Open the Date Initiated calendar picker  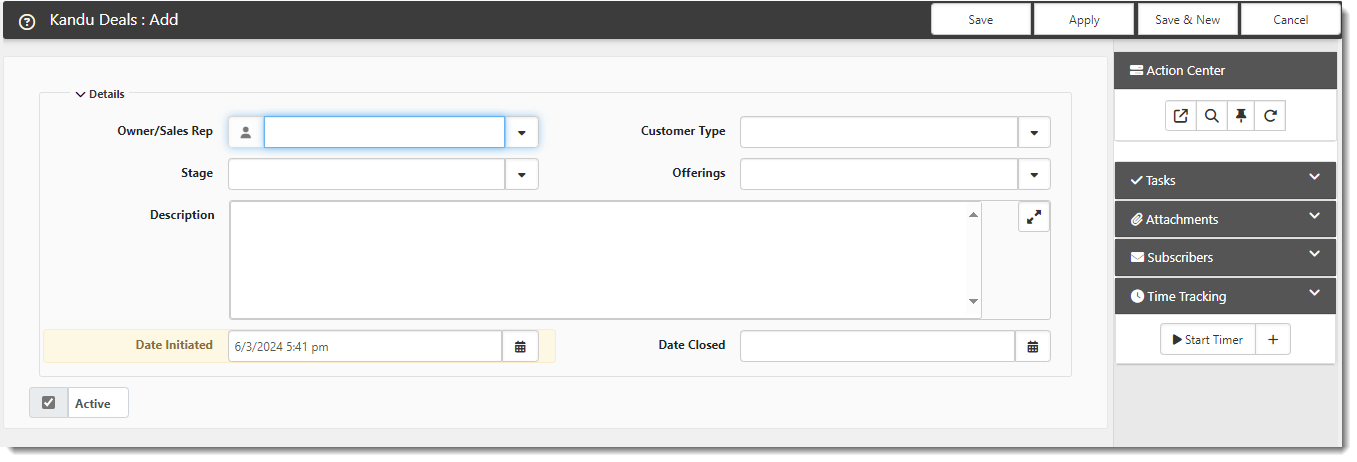pos(520,346)
